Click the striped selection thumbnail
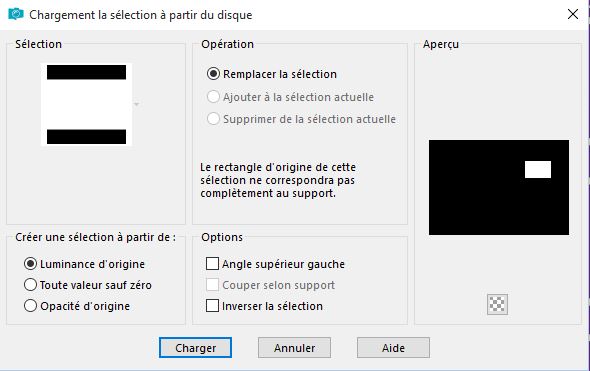Viewport: 590px width, 371px height. pos(87,104)
